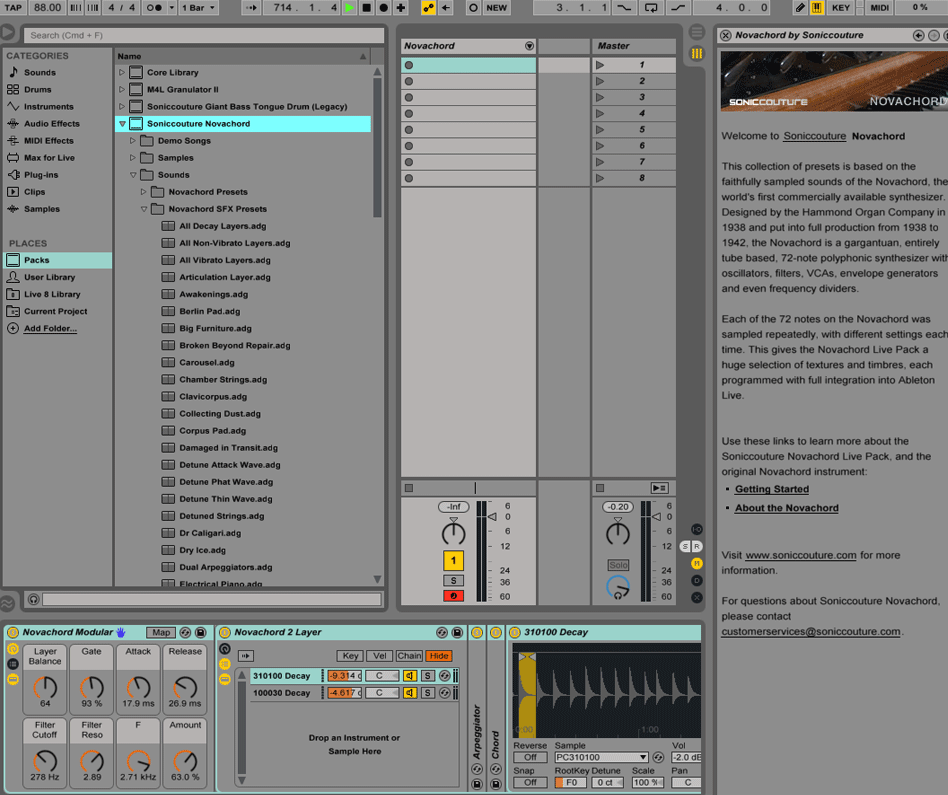Screen dimensions: 948x795
Task: Click Add Folder... link
Action: 50,328
